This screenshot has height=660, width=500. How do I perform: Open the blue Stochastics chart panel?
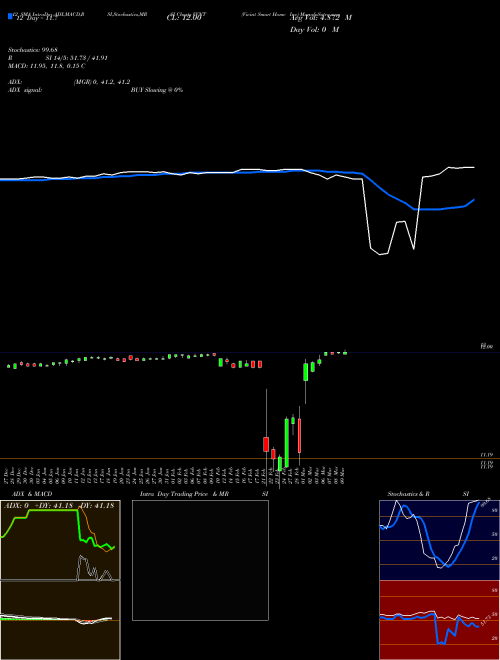(x=439, y=540)
